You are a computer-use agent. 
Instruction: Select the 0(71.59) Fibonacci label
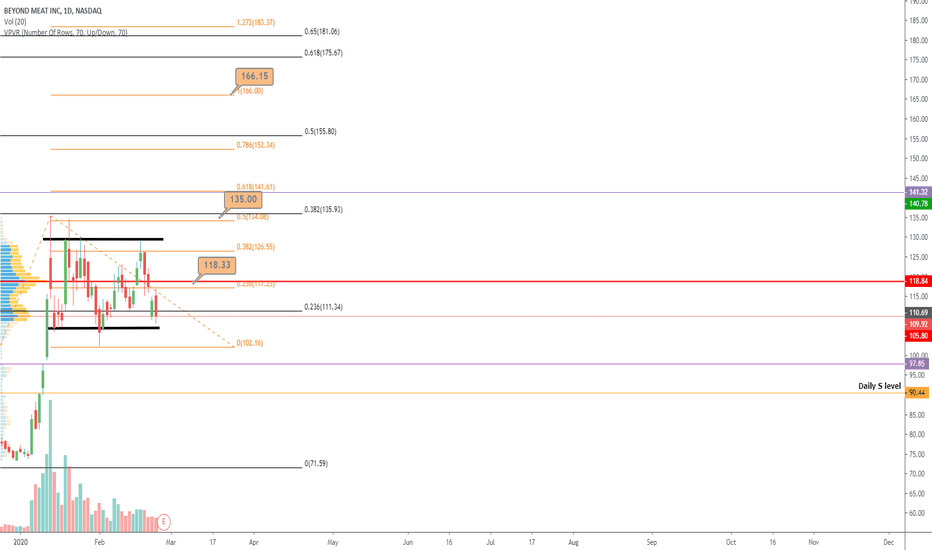(316, 463)
